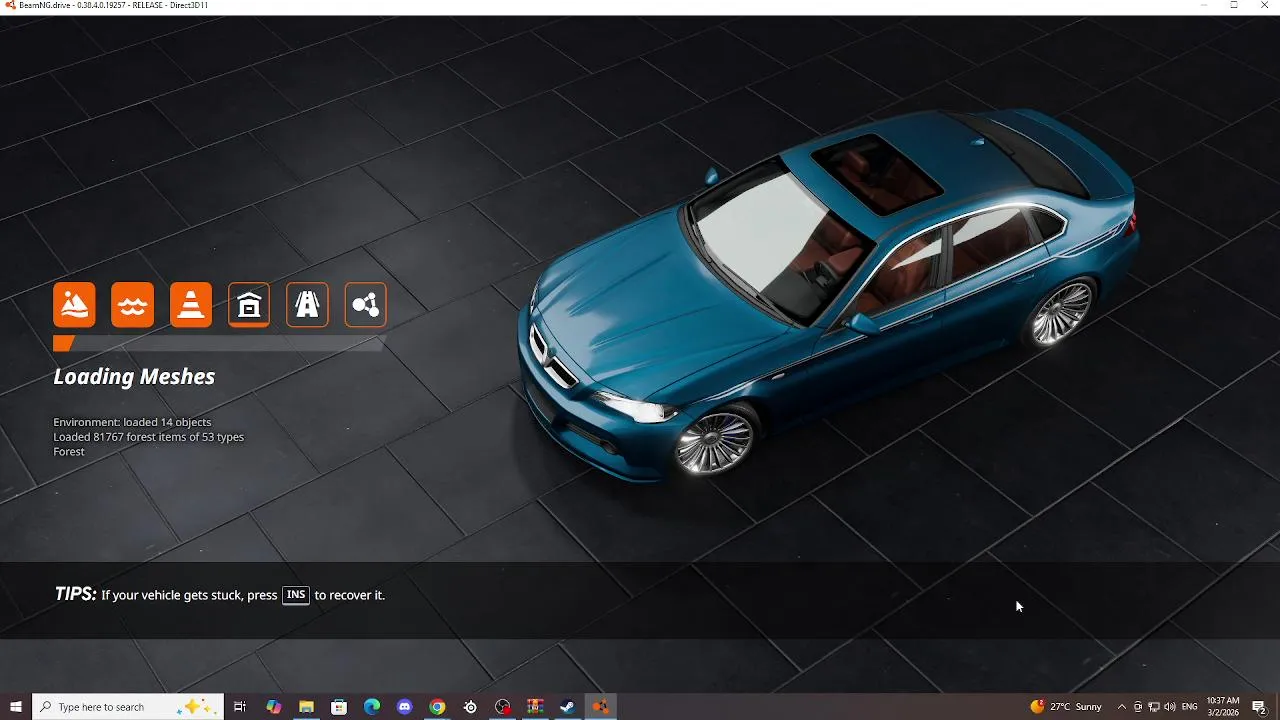Maximize the BeamNG.drive window
The image size is (1280, 720).
click(1234, 6)
